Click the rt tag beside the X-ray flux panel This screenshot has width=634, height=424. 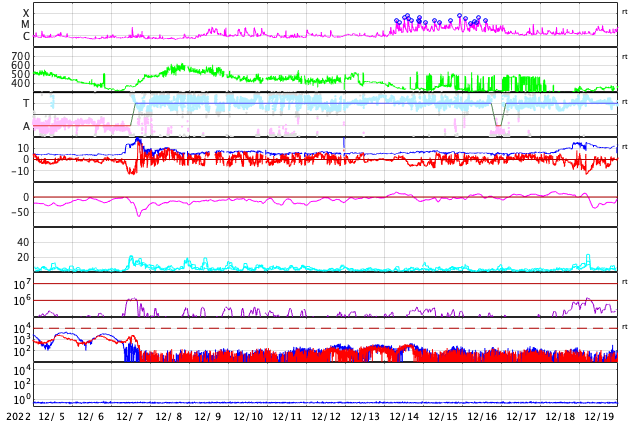click(x=625, y=12)
